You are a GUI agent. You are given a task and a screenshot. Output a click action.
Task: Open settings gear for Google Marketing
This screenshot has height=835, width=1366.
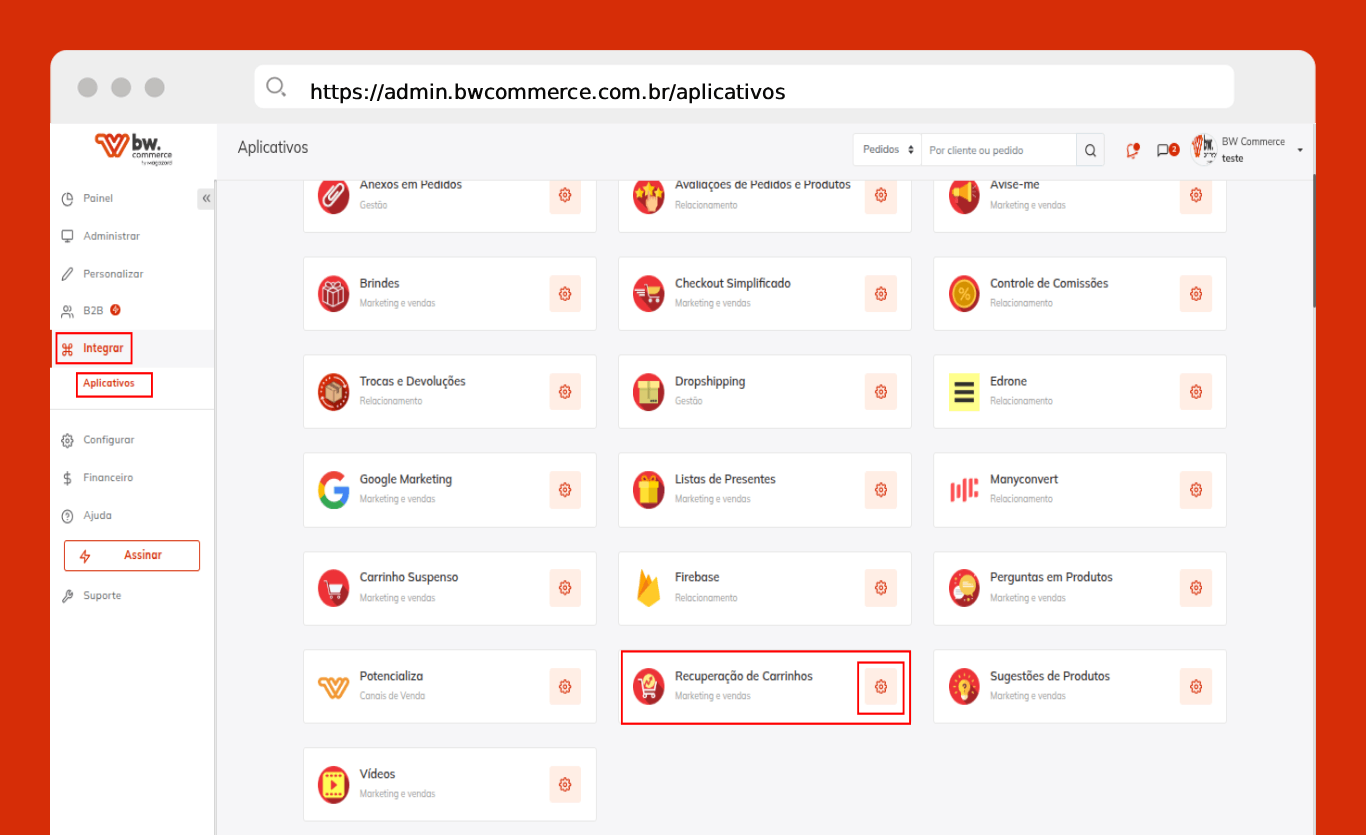[x=565, y=490]
